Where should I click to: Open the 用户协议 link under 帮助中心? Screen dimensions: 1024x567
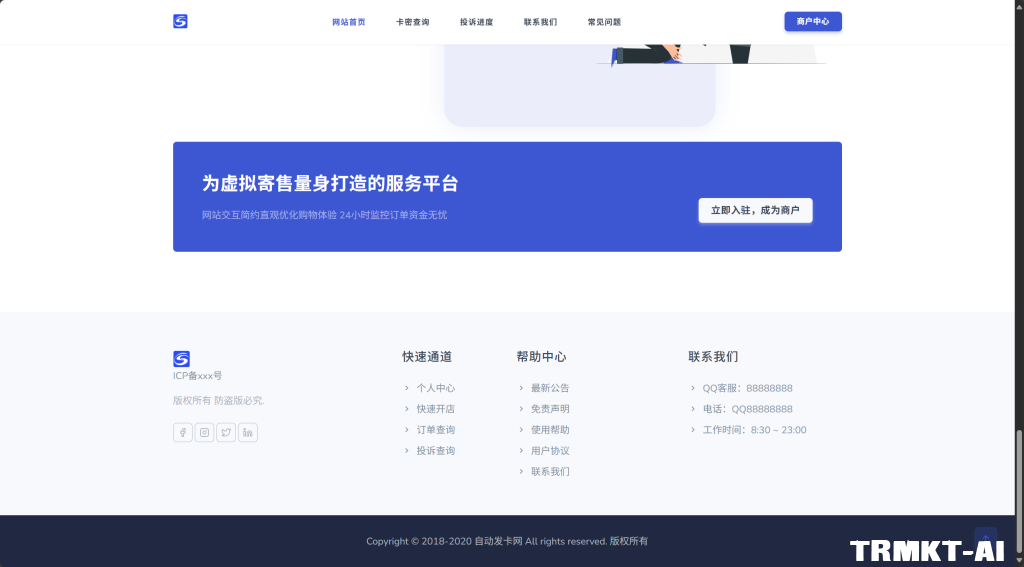(550, 451)
